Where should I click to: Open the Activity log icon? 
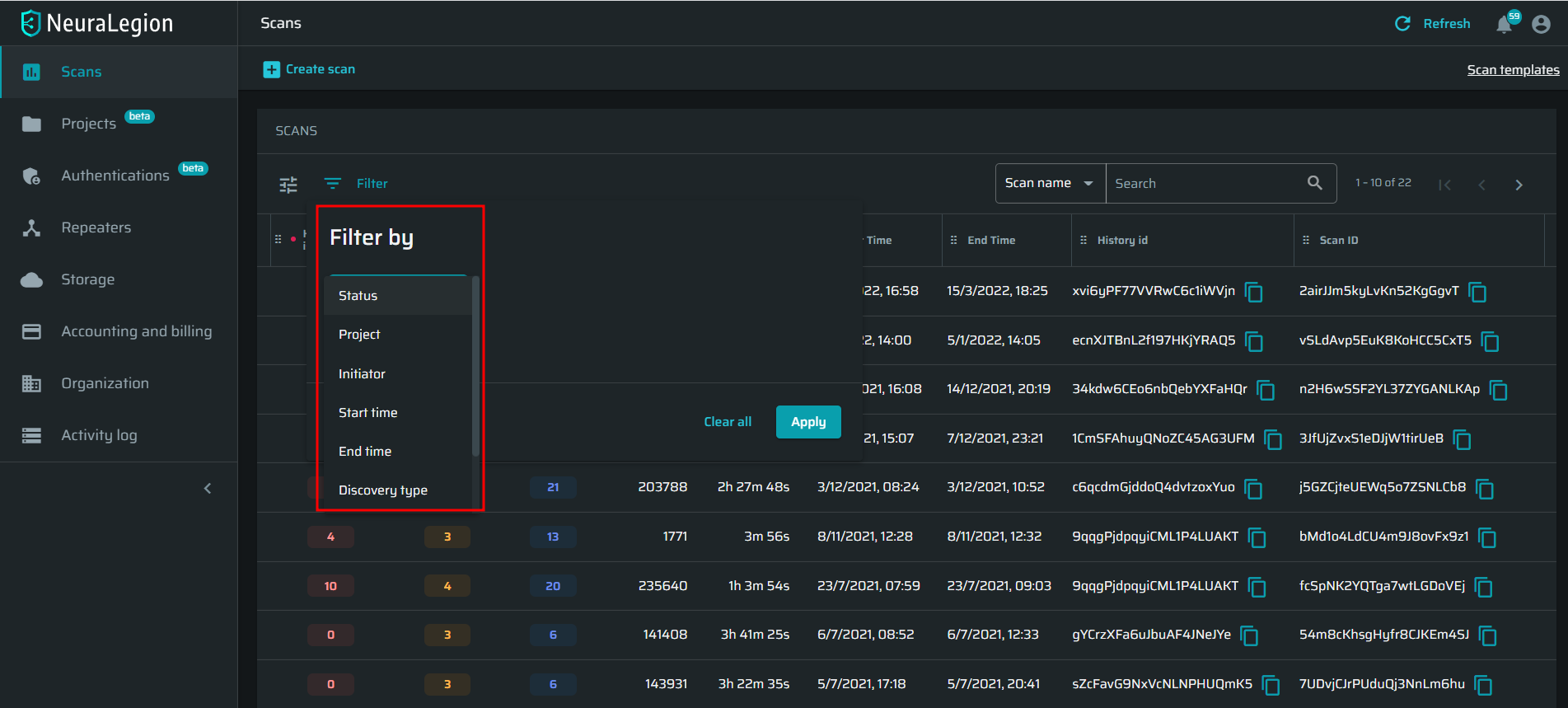pos(31,435)
